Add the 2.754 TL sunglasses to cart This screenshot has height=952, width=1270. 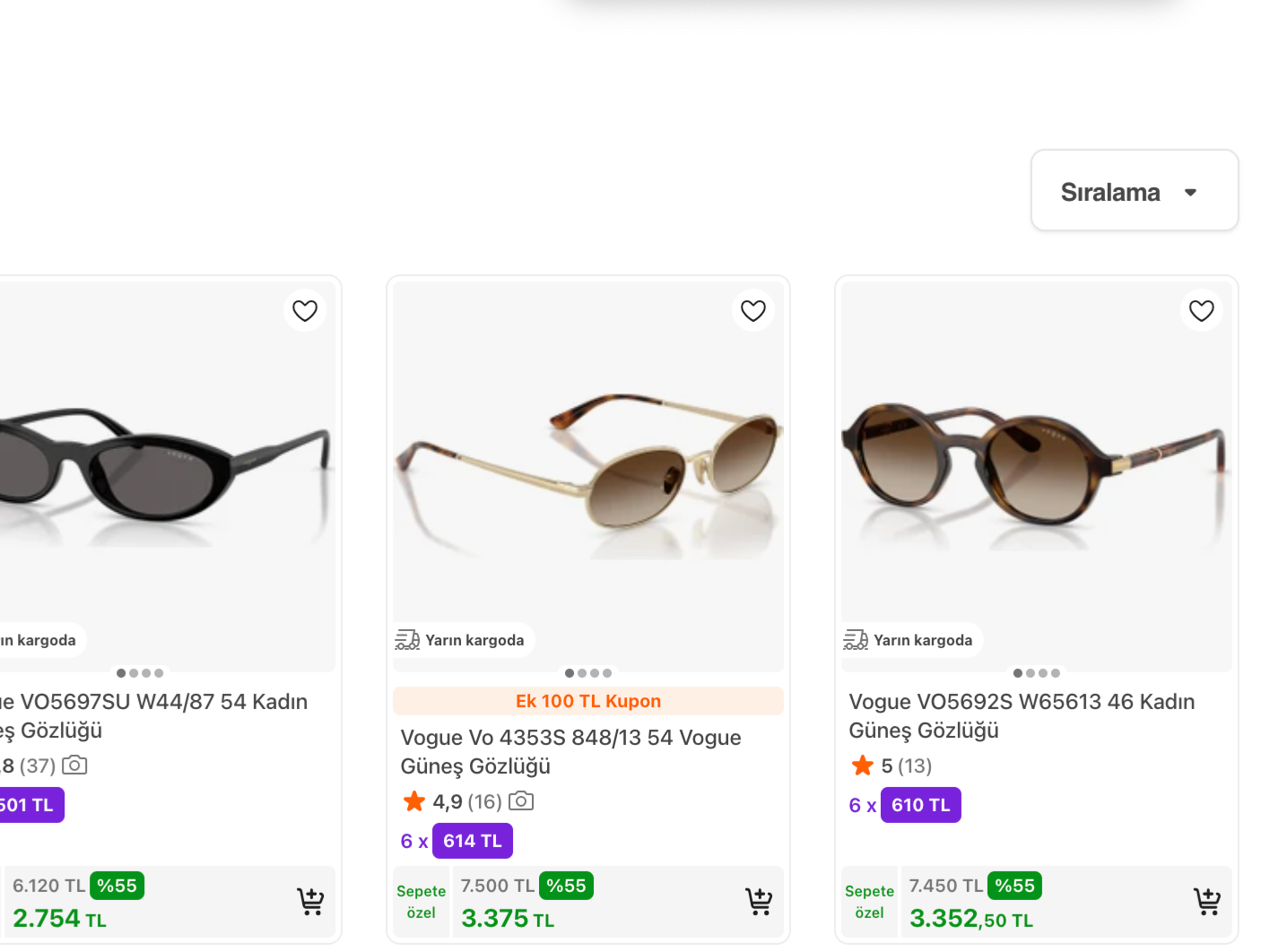pyautogui.click(x=310, y=901)
